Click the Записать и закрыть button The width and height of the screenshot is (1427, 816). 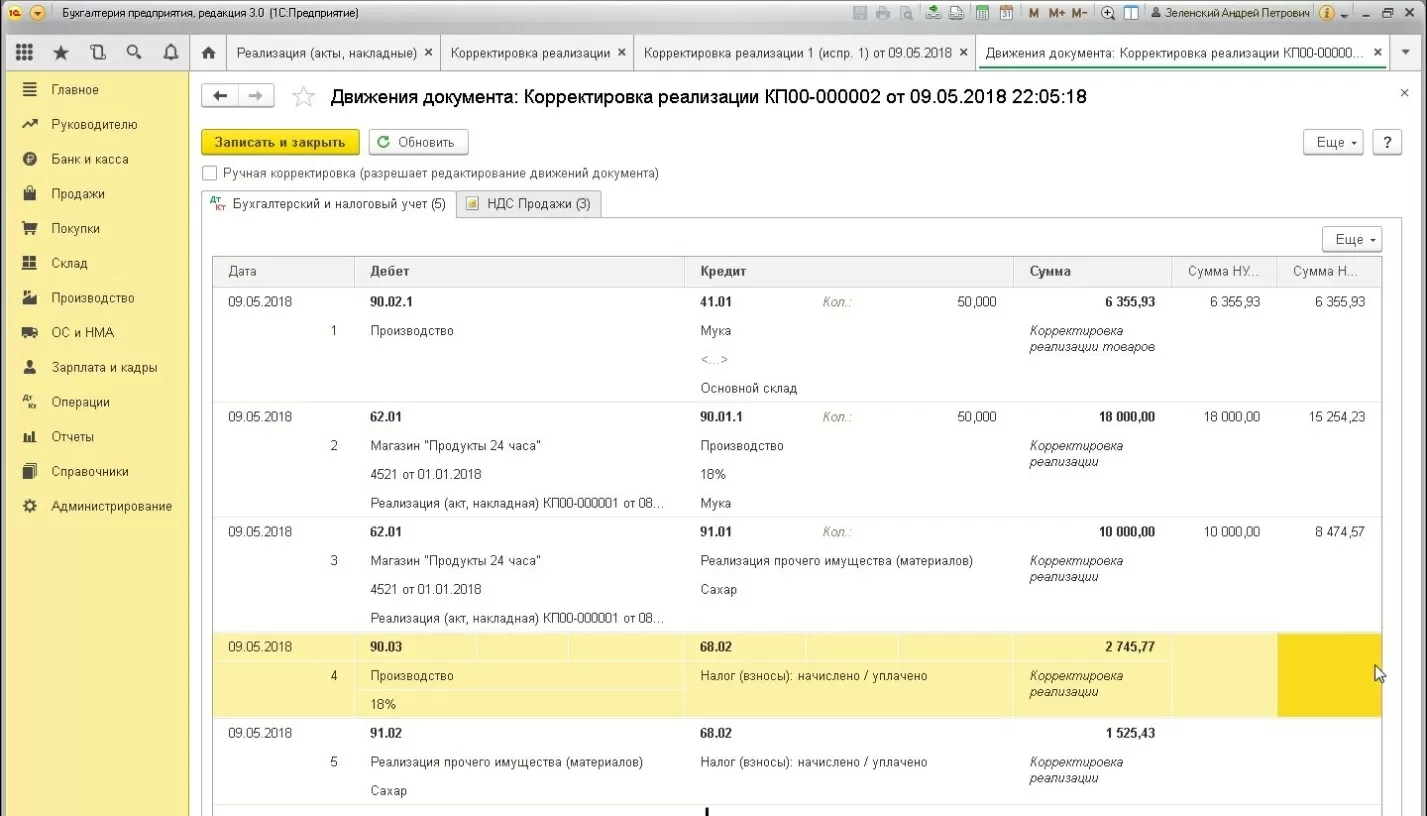[x=280, y=143]
